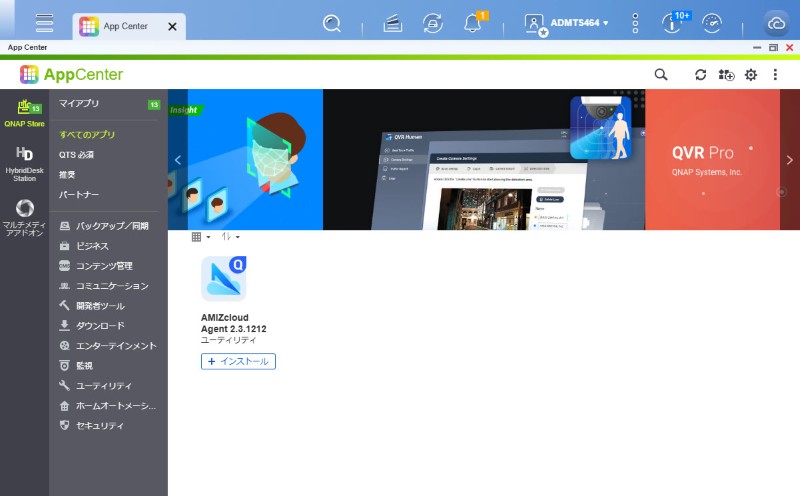Open manual install icon in App Center

tap(726, 75)
